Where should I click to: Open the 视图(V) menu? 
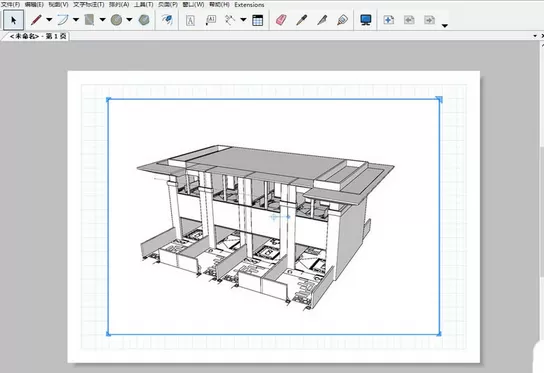58,5
